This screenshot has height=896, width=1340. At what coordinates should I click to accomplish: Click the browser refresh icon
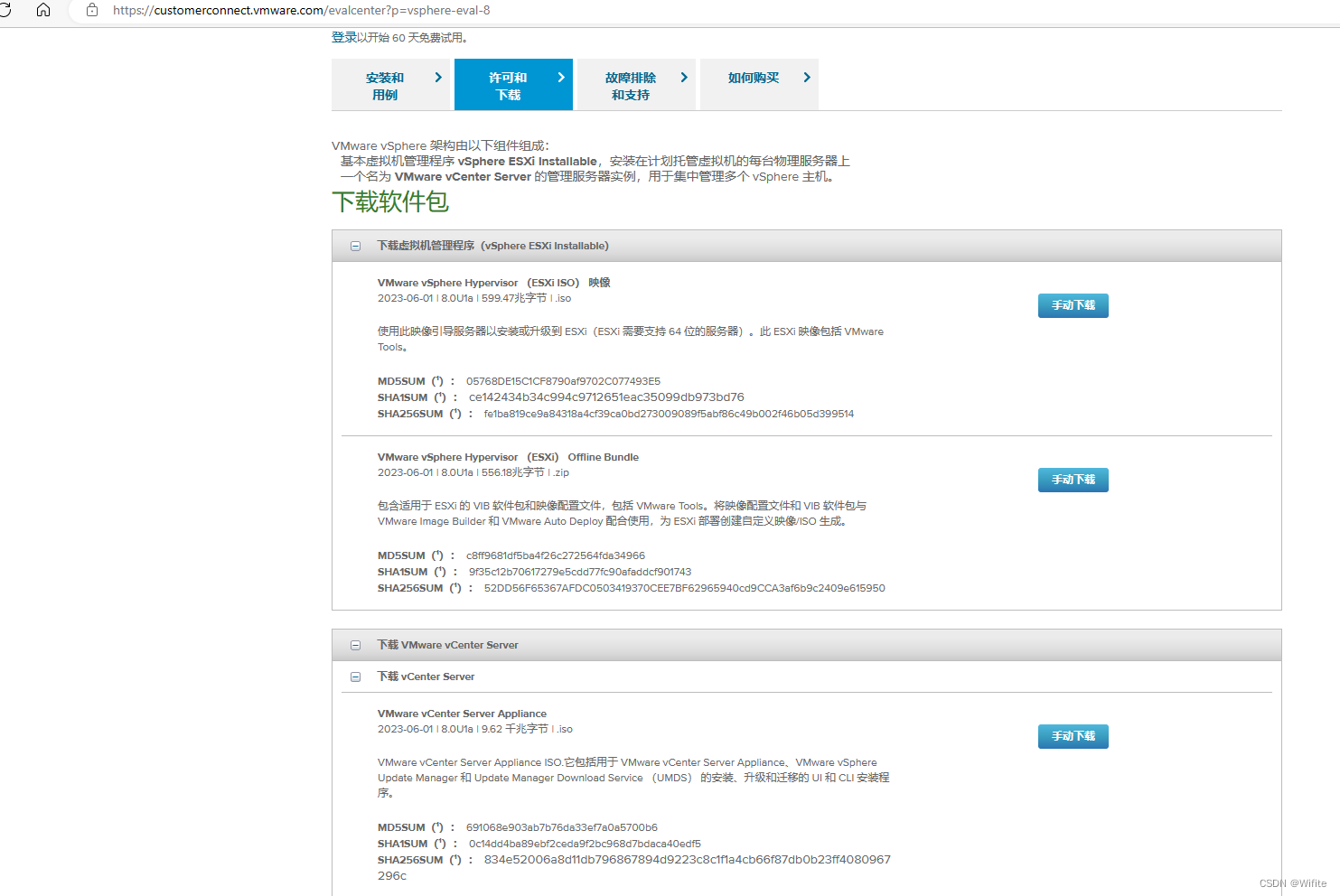5,10
